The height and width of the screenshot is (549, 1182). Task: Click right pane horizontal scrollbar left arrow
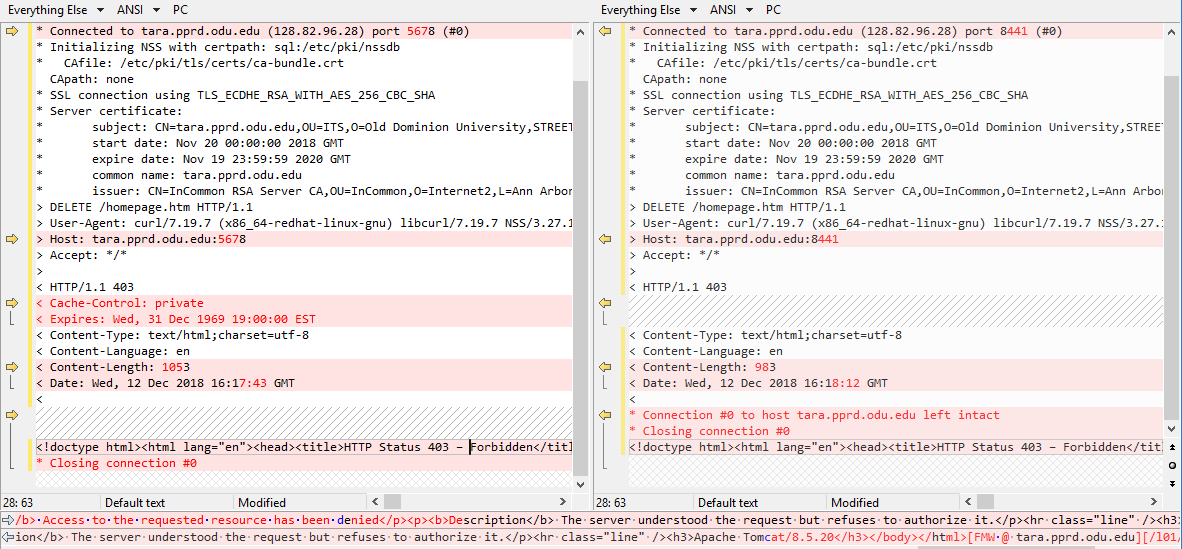(x=969, y=502)
